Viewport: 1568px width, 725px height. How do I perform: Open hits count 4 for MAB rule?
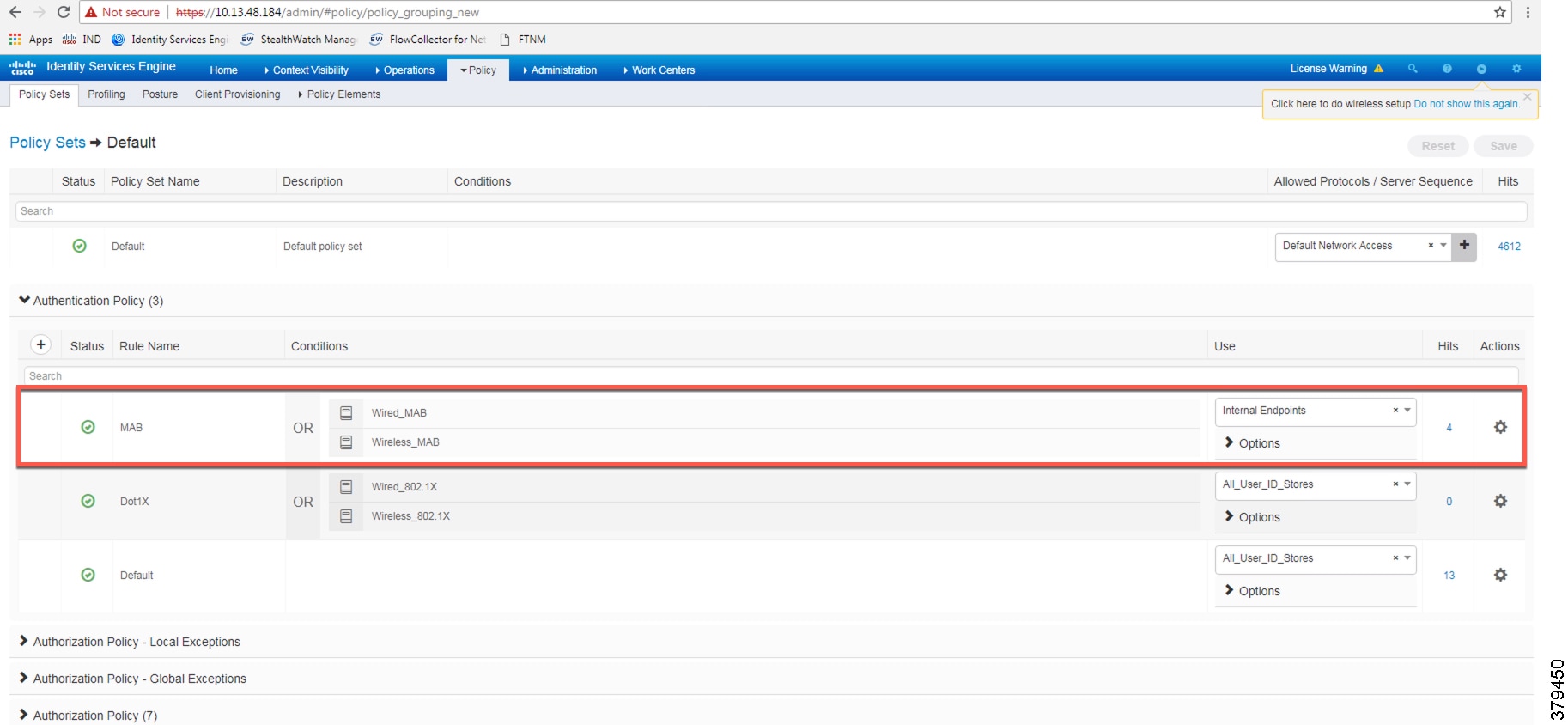(1449, 428)
